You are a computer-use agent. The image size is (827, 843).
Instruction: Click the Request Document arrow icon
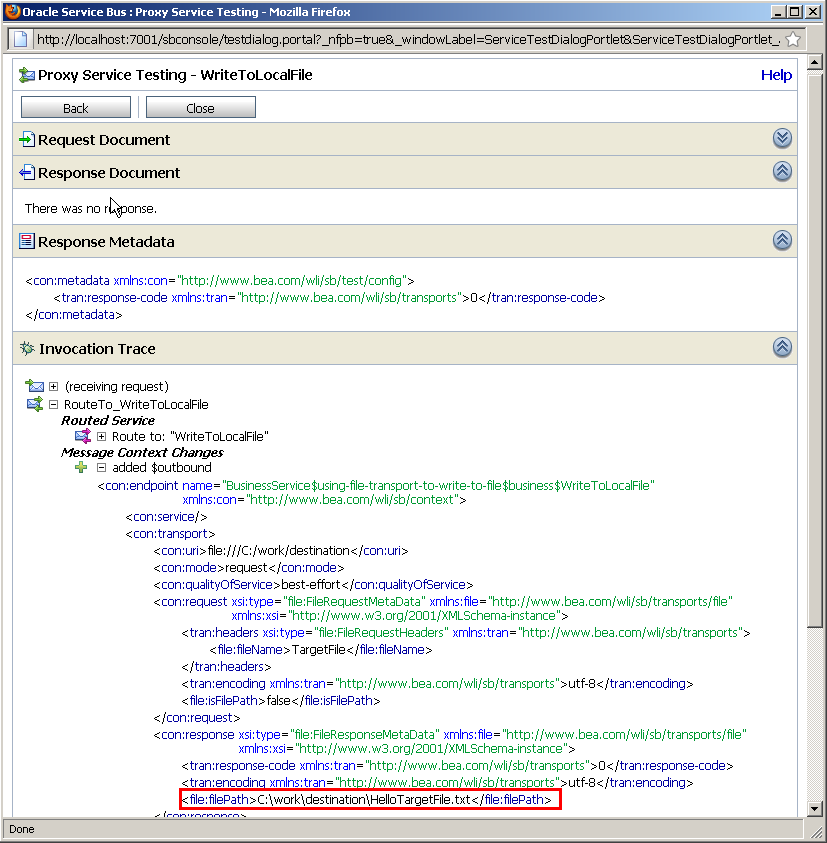click(x=27, y=140)
